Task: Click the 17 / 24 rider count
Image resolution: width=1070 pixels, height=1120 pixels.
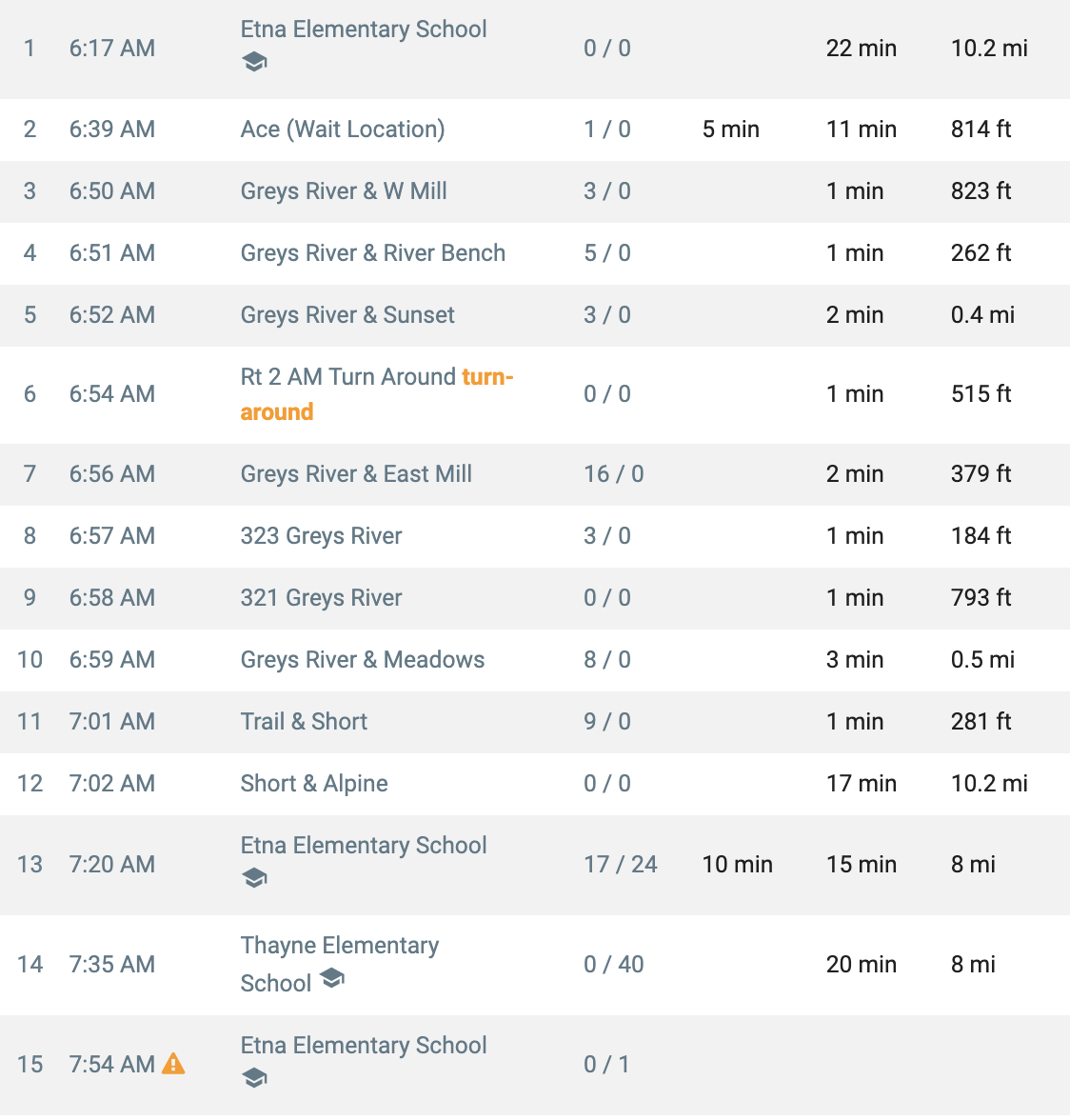Action: [x=621, y=865]
